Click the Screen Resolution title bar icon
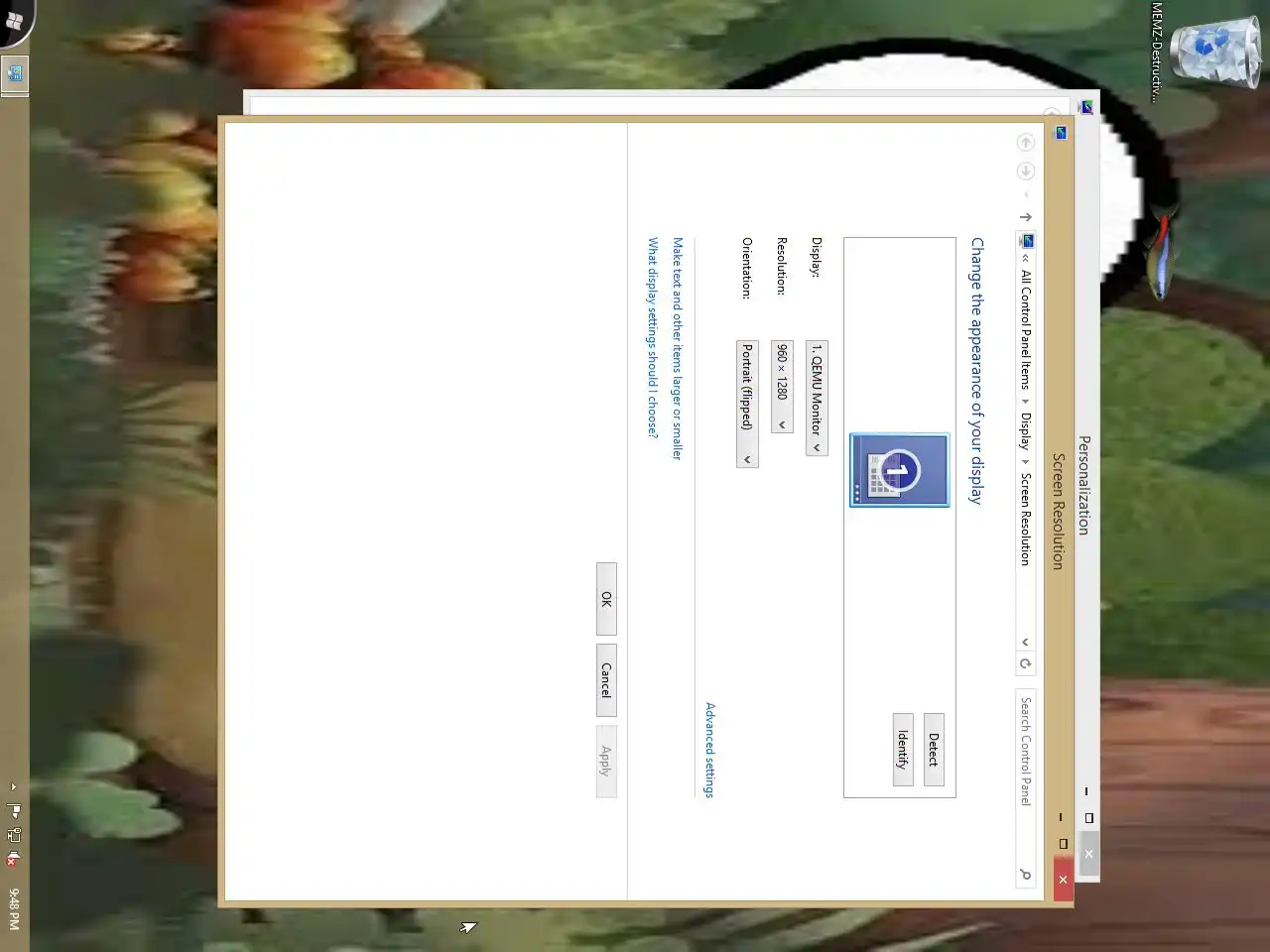The image size is (1270, 952). coord(1061,132)
